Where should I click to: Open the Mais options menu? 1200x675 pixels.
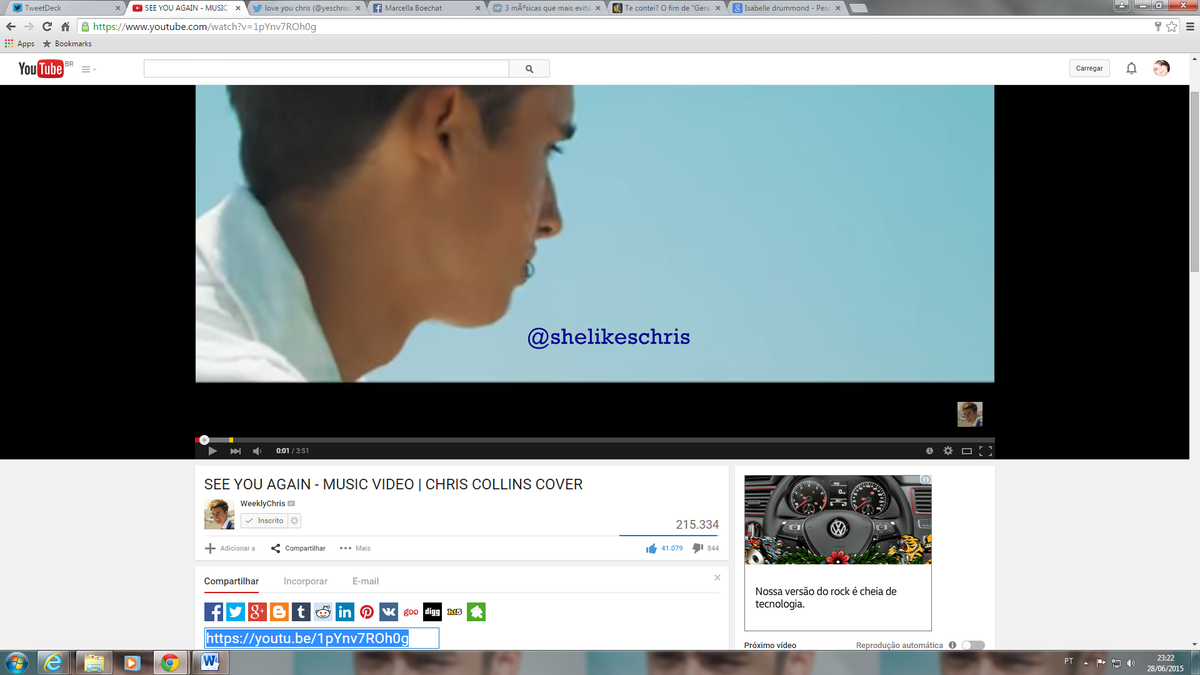coord(355,548)
